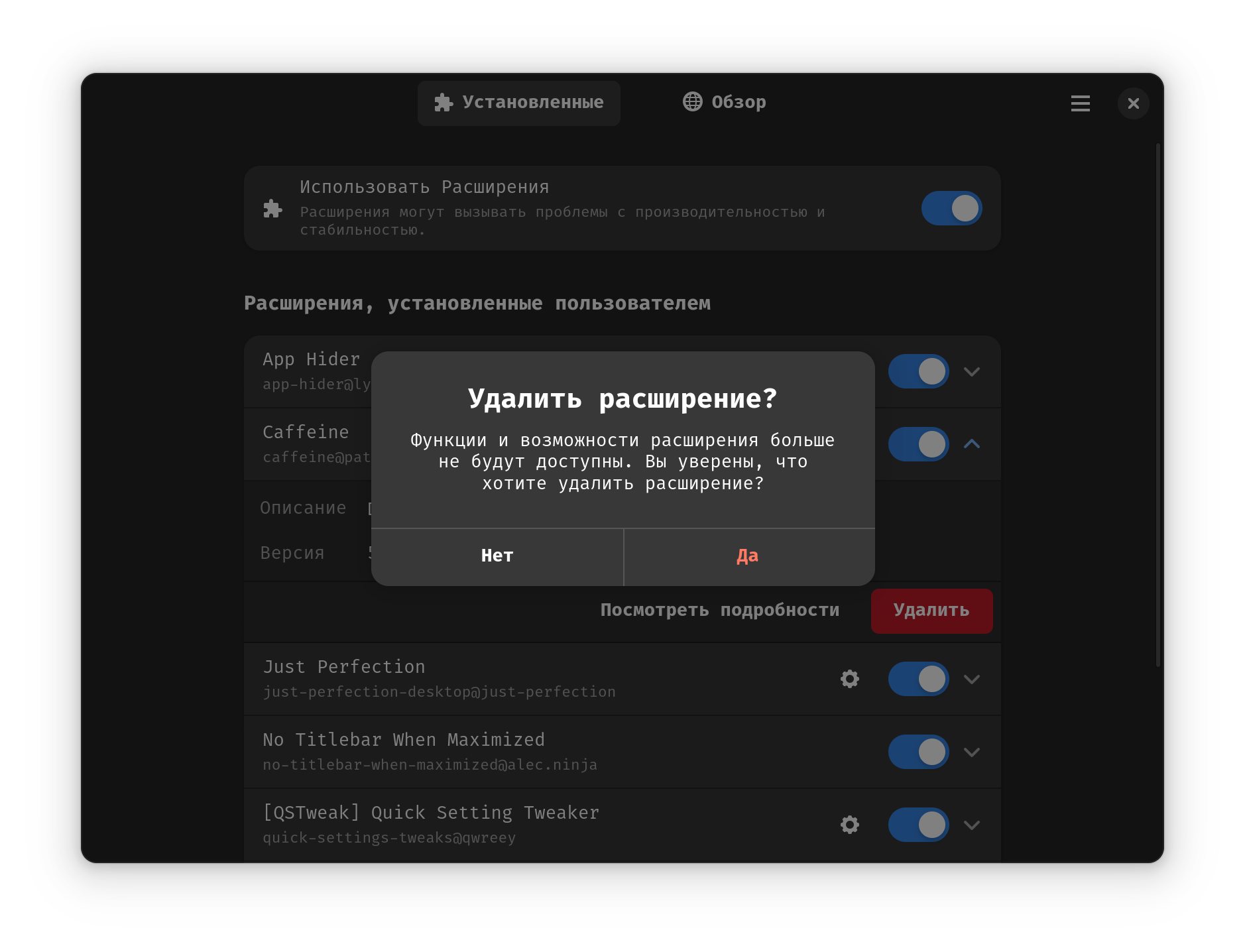Click the red Удалить button
Screen dimensions: 1245x952
click(x=931, y=611)
